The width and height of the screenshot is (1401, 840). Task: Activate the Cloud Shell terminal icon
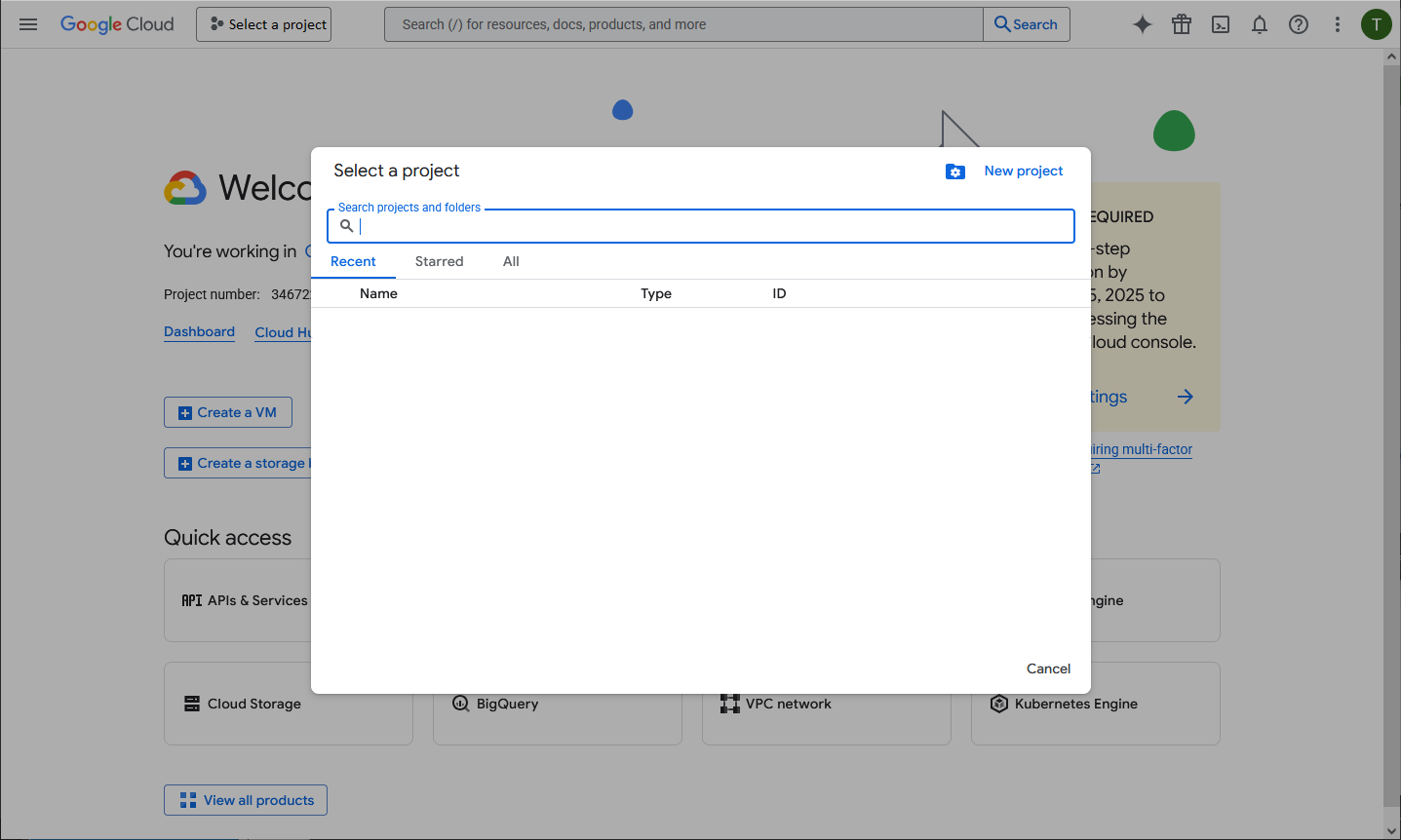coord(1220,24)
